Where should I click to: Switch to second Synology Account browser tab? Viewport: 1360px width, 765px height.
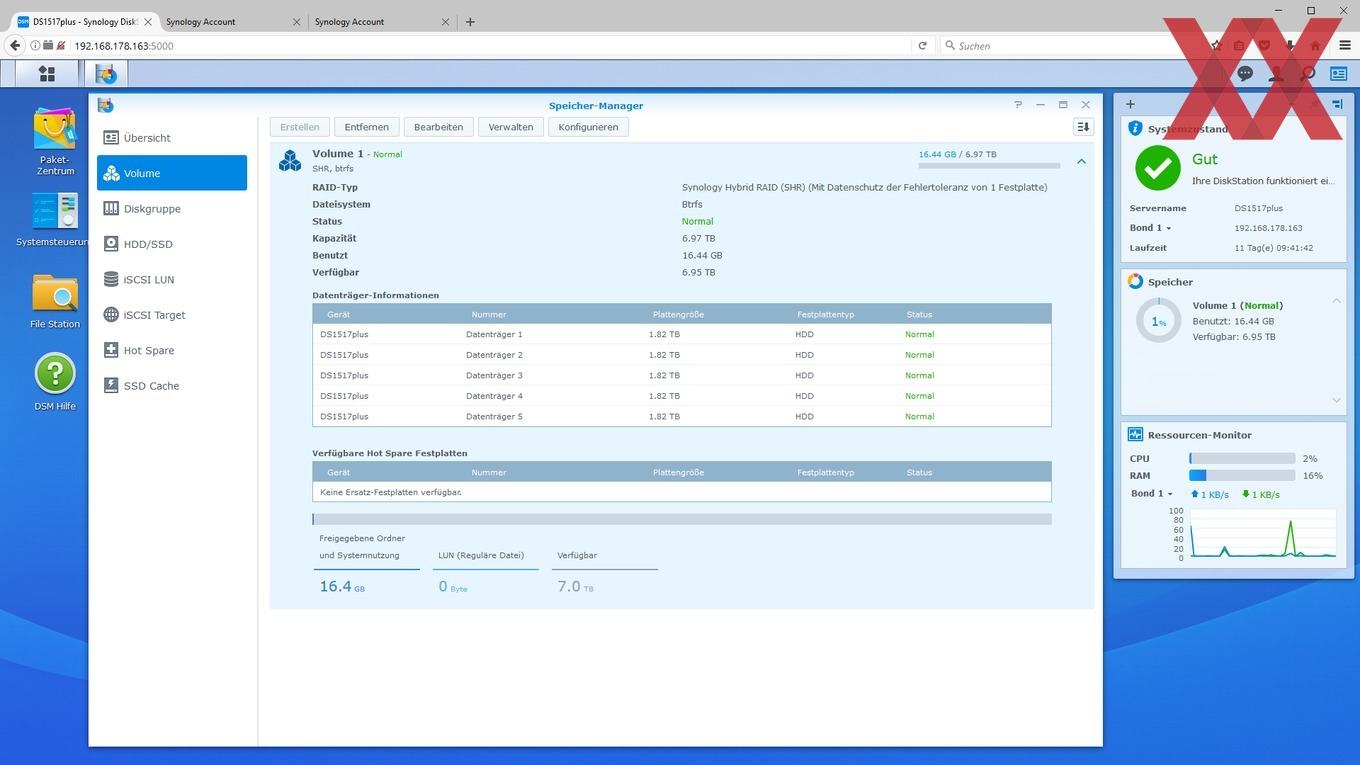[231, 21]
